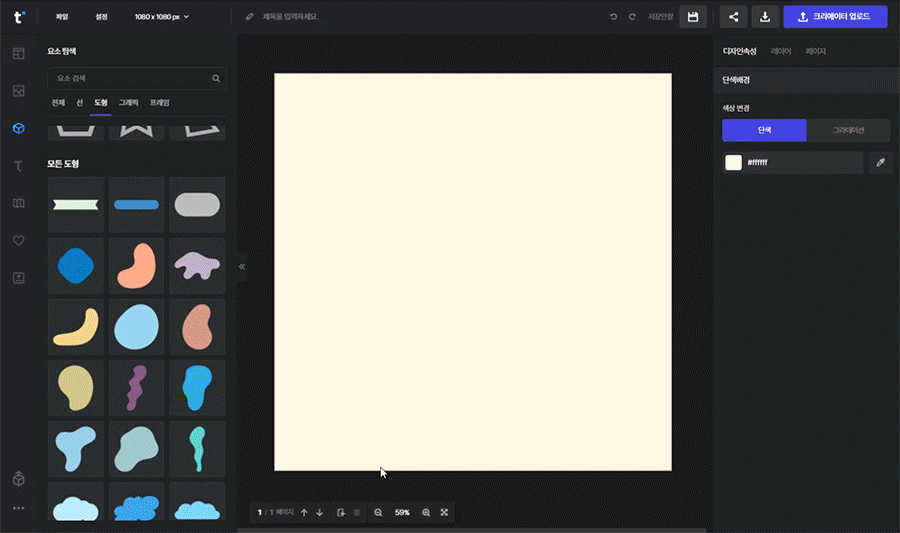Select the 단색 solid color option

coord(764,130)
